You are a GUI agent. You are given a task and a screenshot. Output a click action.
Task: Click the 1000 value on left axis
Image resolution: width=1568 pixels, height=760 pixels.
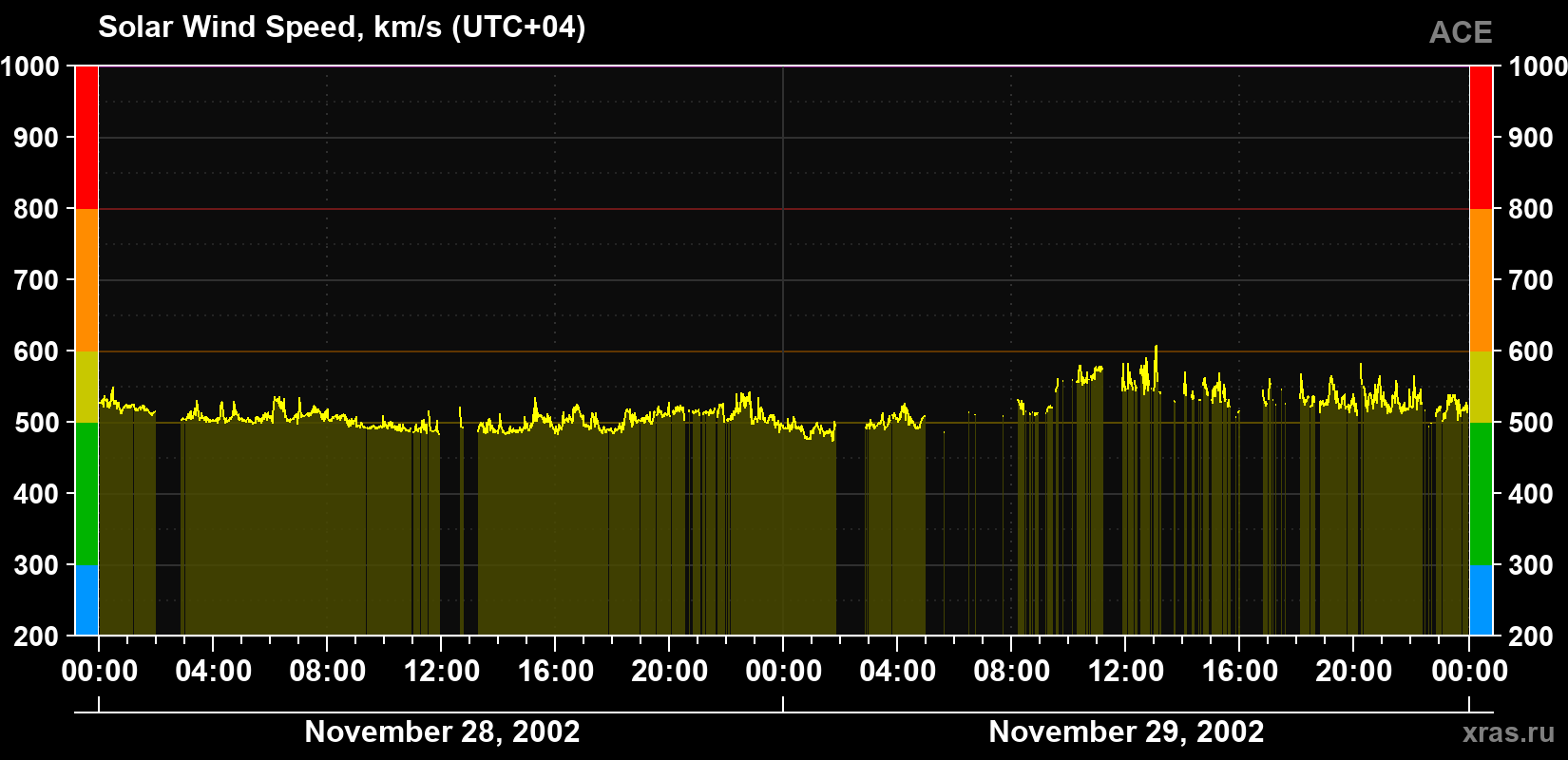[29, 66]
